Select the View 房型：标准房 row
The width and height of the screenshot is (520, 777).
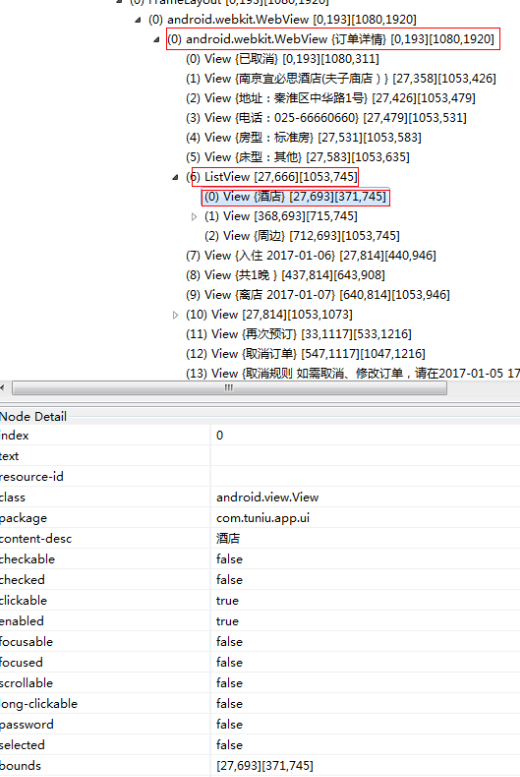click(303, 137)
